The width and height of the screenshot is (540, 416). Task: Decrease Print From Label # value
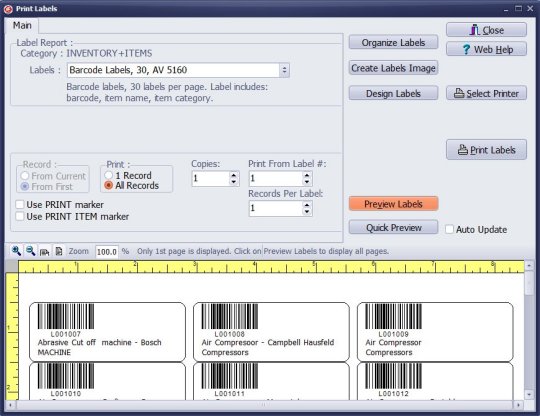[x=307, y=182]
